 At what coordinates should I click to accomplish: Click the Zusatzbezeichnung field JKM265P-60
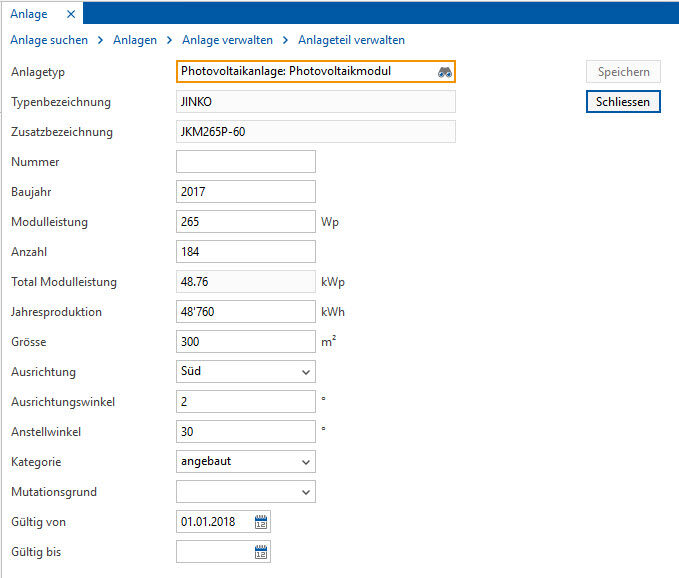(x=316, y=132)
